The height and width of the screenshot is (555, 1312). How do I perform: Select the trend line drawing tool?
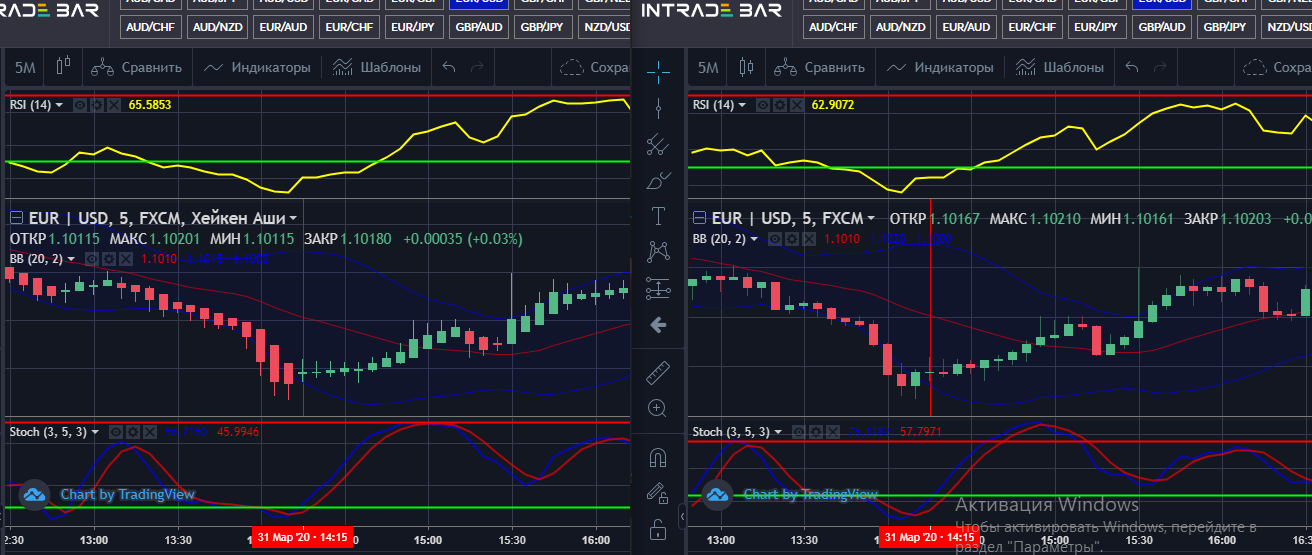658,108
